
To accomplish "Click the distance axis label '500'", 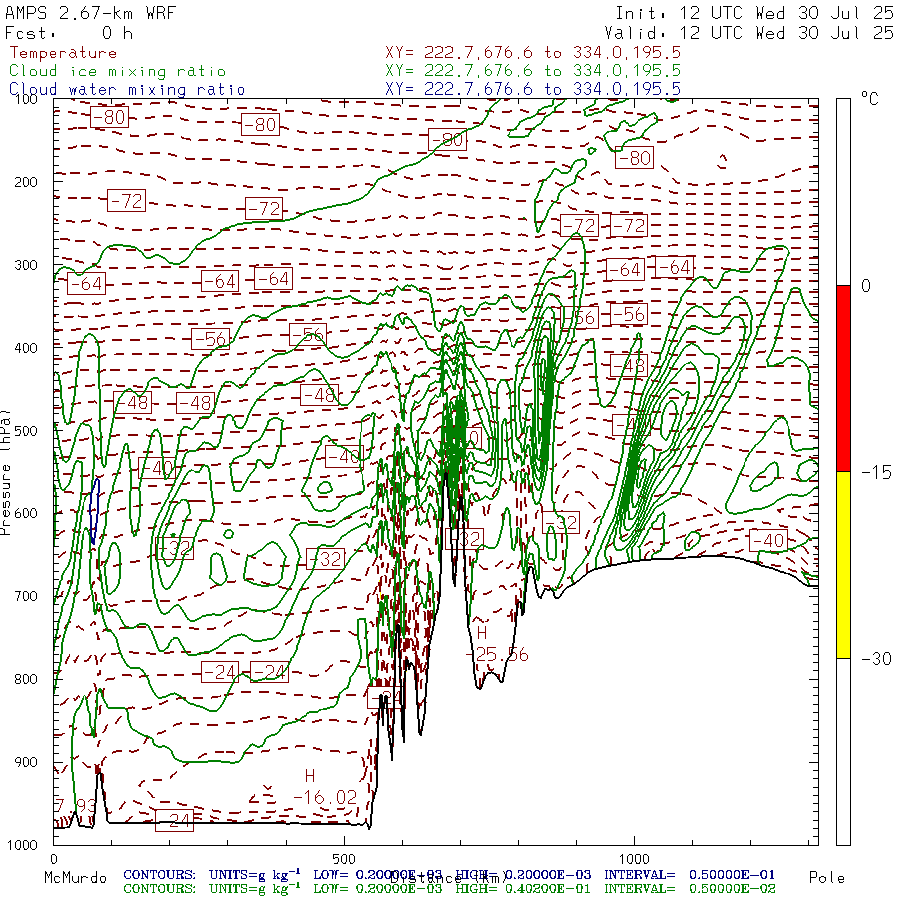I will pyautogui.click(x=344, y=859).
